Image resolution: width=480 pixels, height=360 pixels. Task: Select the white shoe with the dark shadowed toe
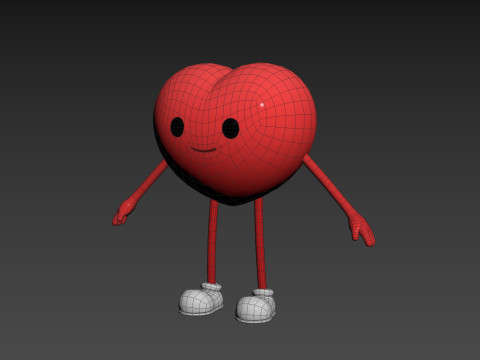(x=201, y=299)
